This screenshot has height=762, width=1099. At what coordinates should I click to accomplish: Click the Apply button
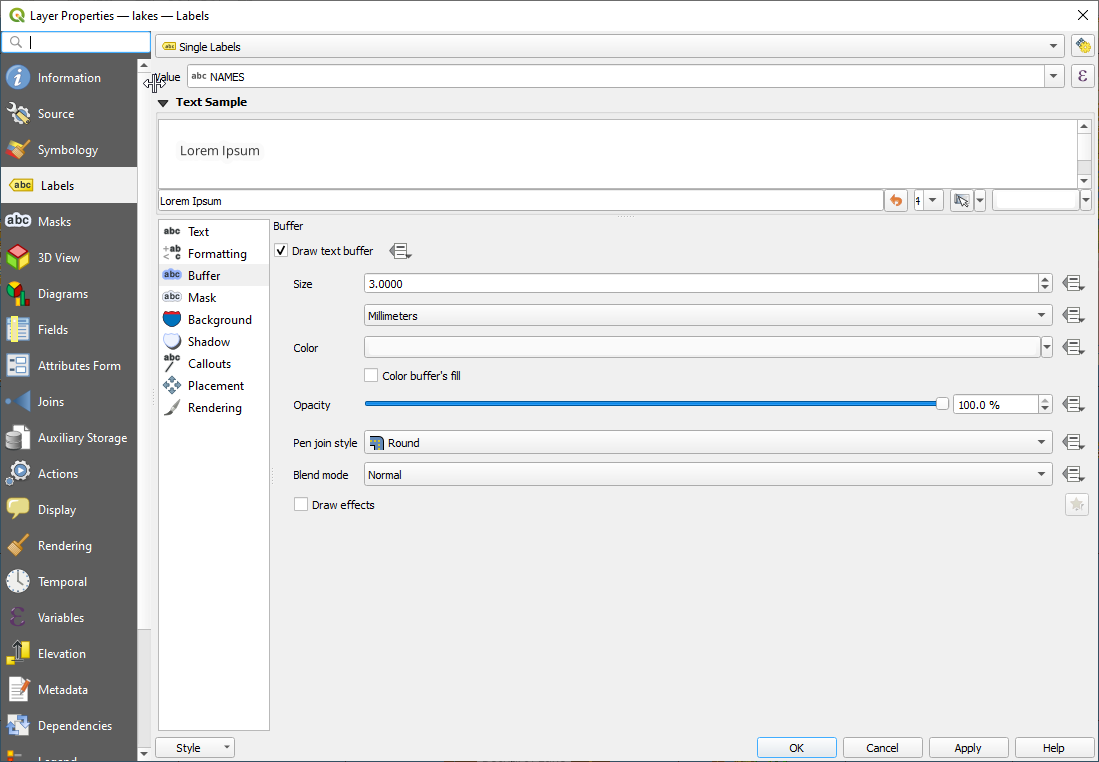pyautogui.click(x=968, y=748)
